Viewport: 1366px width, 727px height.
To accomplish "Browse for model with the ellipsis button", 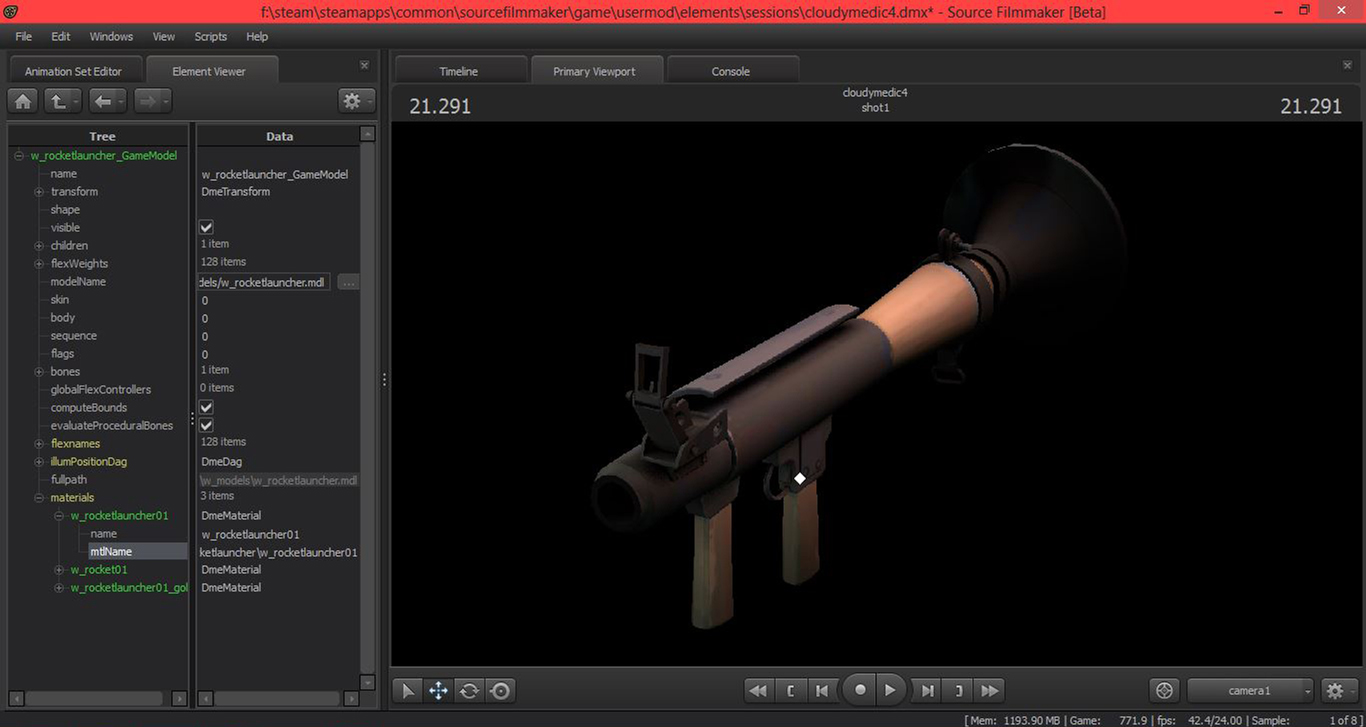I will [348, 283].
